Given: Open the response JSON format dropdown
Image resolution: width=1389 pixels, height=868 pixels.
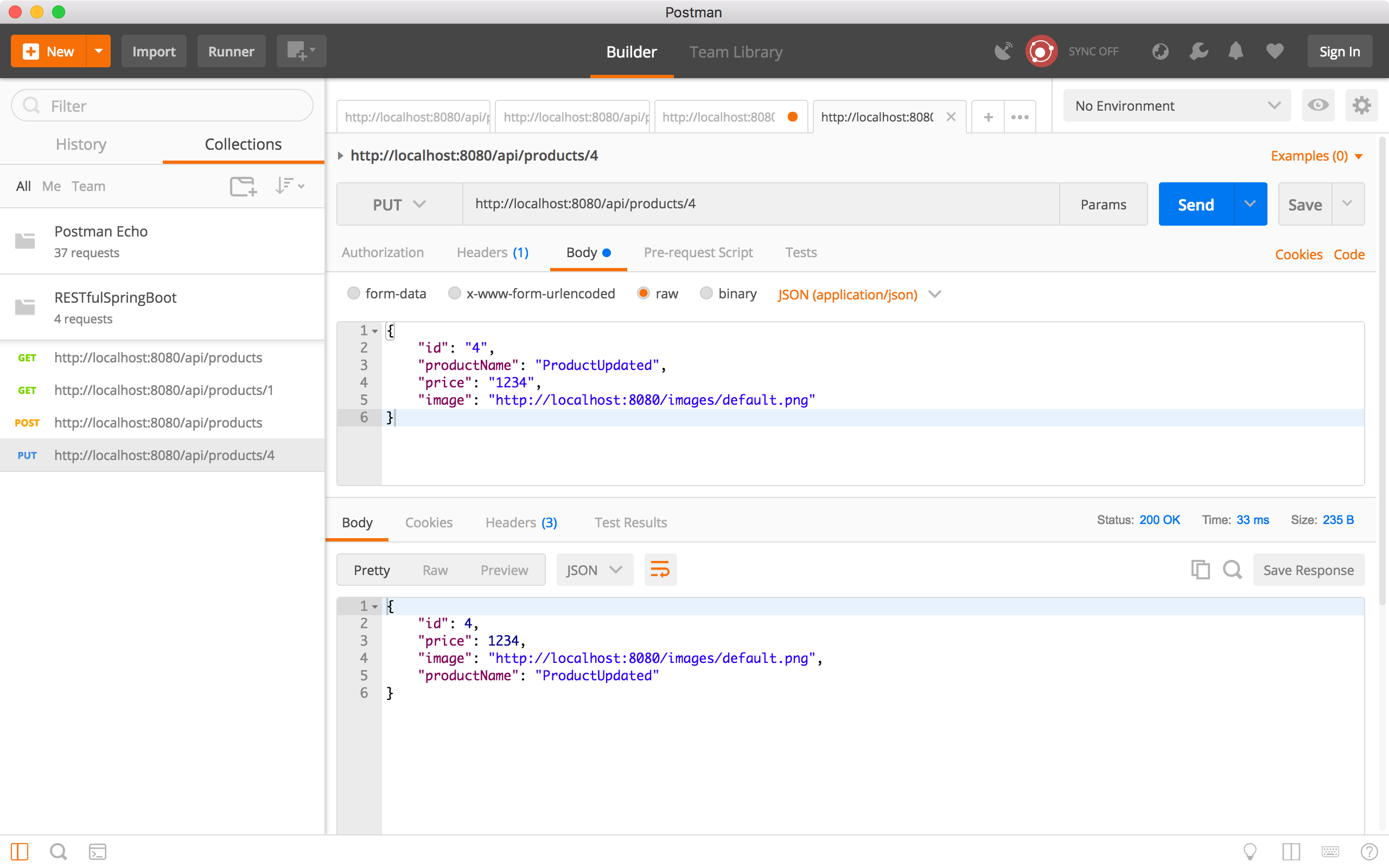Looking at the screenshot, I should coord(595,570).
